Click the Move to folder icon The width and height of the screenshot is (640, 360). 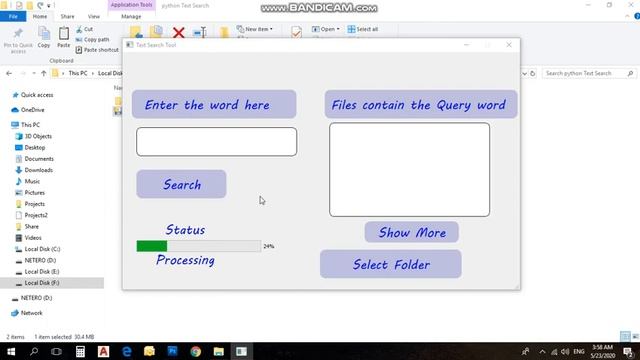[x=136, y=32]
